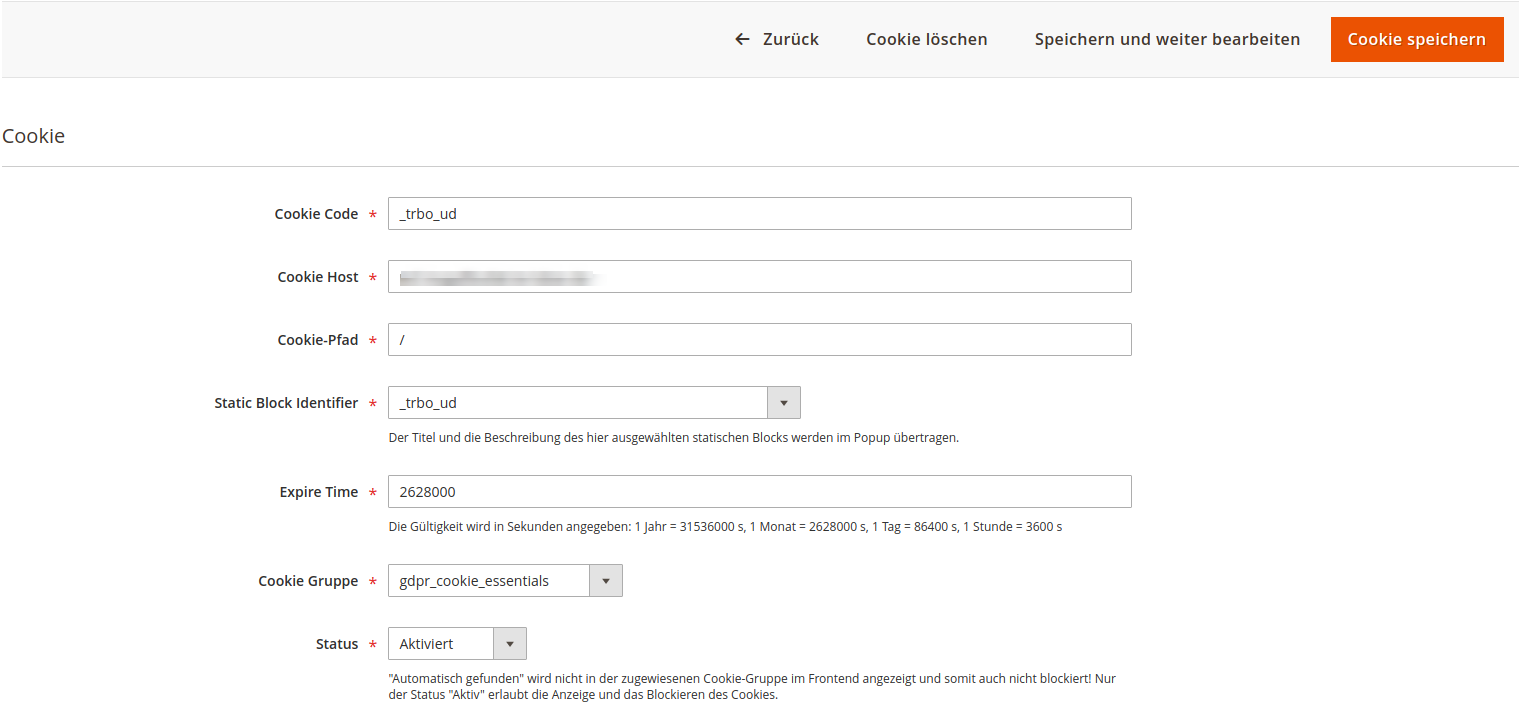Viewport: 1540px width, 728px height.
Task: Click the Expire Time label
Action: click(319, 492)
